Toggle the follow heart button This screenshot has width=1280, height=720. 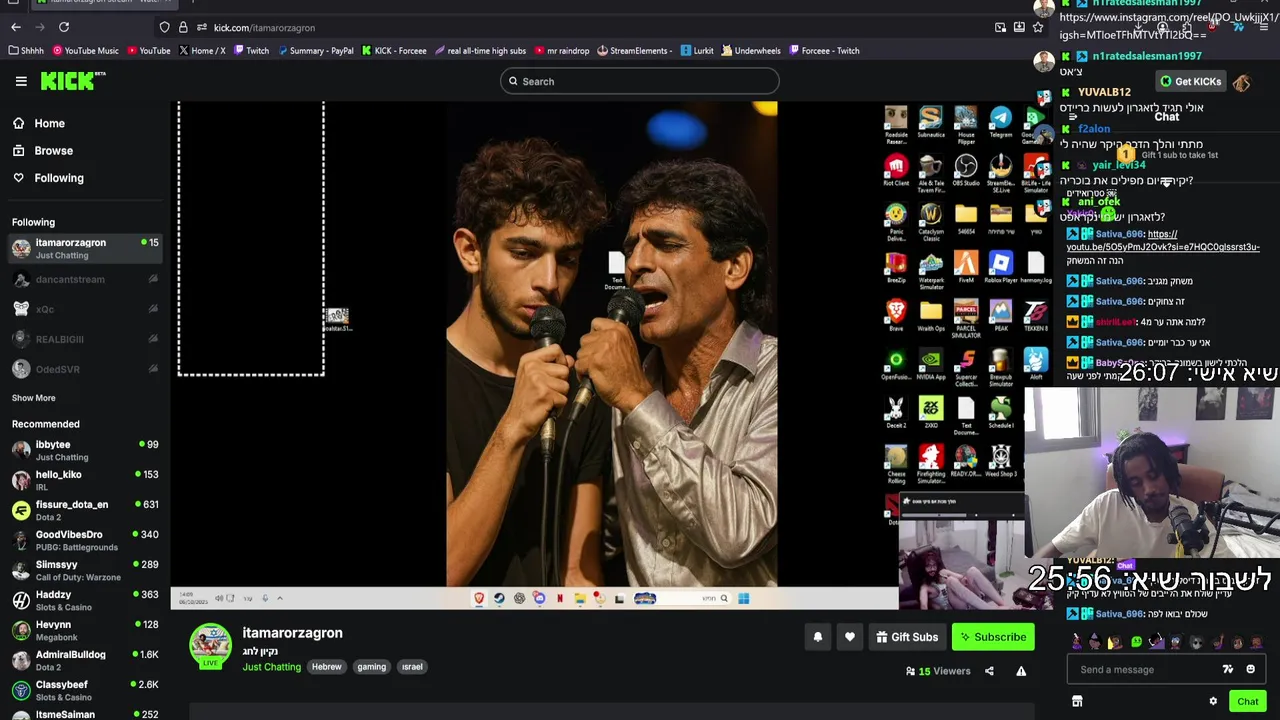point(850,637)
